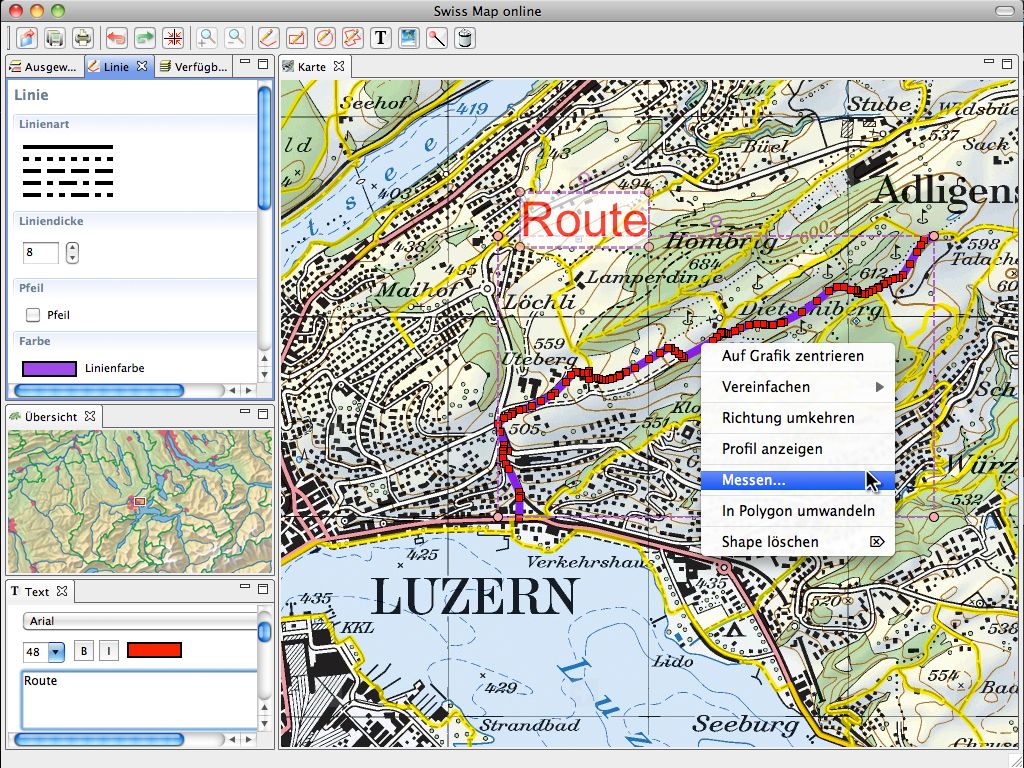
Task: Choose the short-dashed line style, second row
Action: point(68,159)
